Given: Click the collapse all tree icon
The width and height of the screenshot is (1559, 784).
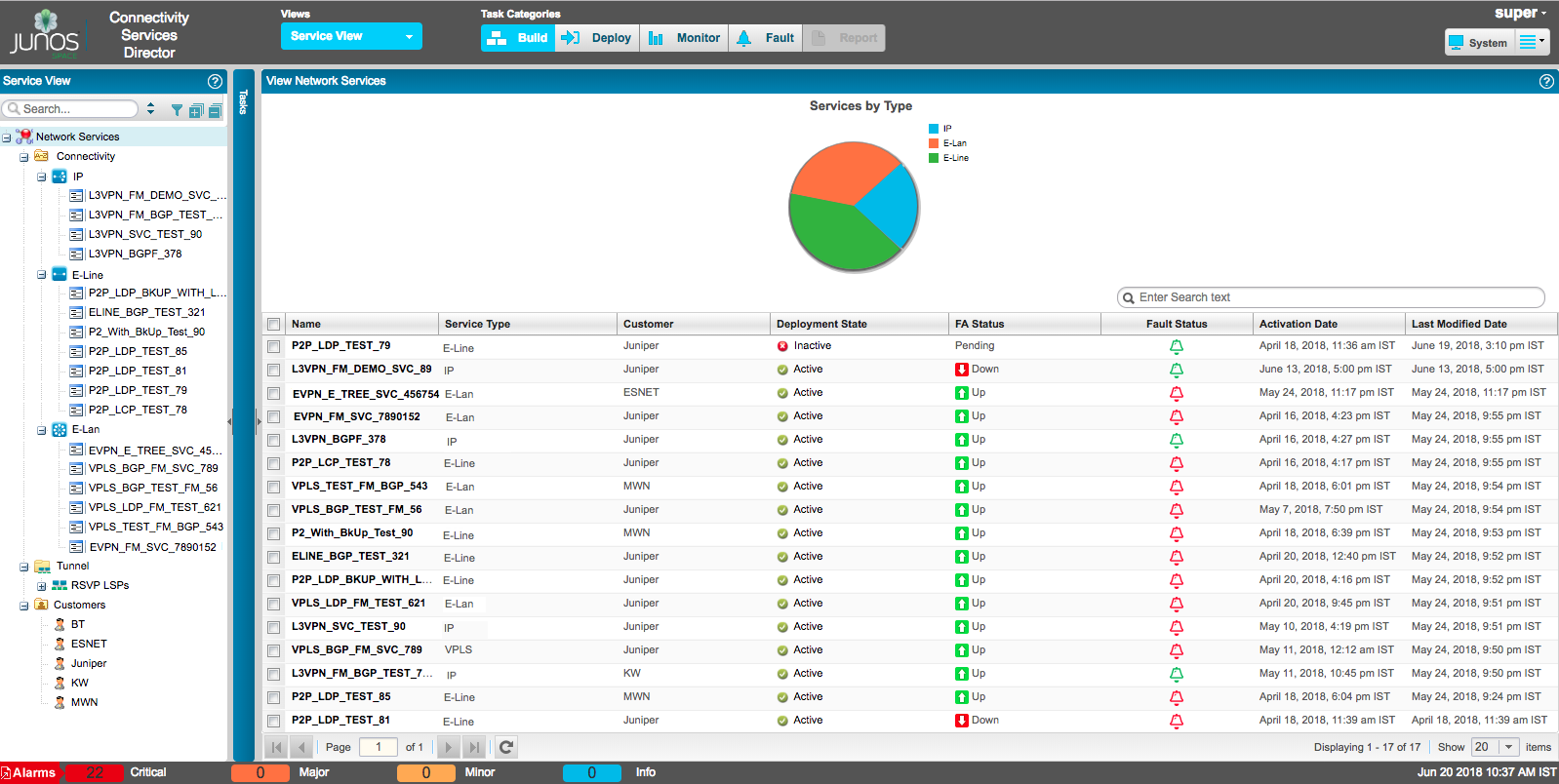Looking at the screenshot, I should tap(215, 110).
